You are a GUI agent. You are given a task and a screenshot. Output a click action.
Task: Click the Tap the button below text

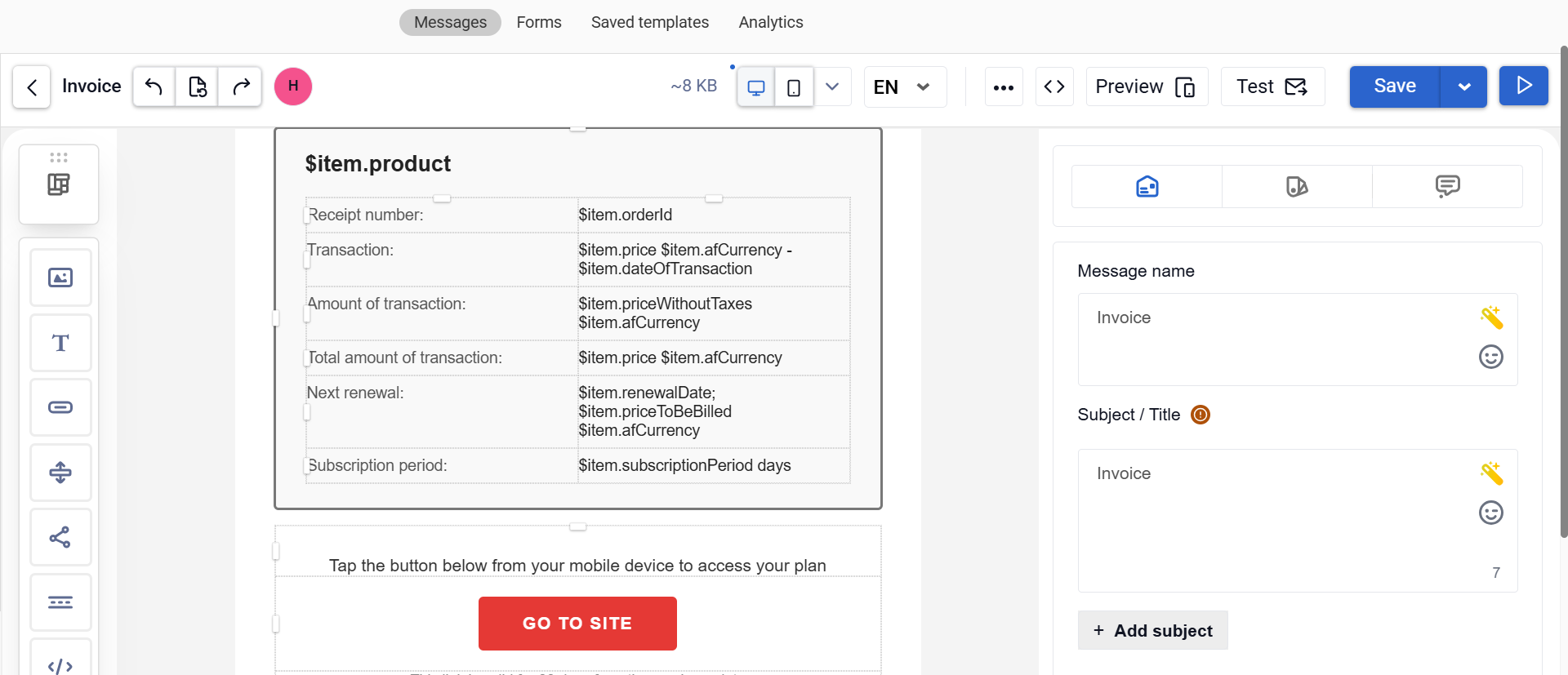[x=577, y=566]
